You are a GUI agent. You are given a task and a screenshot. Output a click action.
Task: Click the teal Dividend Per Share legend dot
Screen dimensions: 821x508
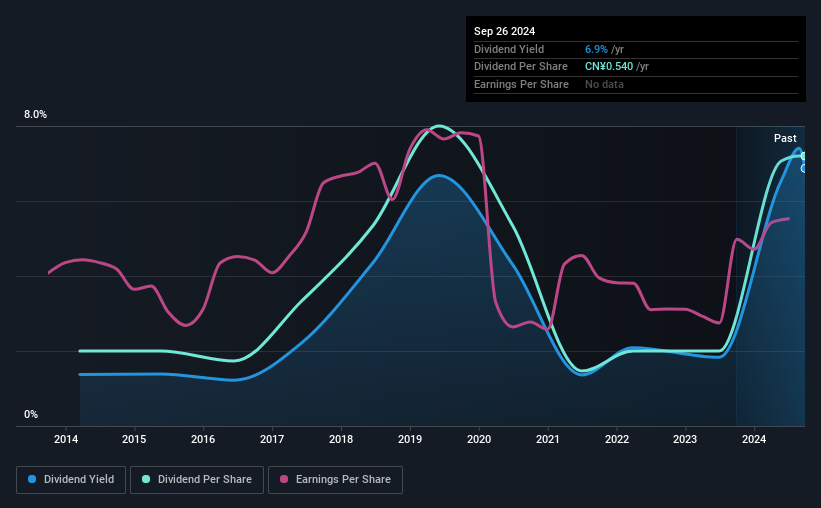point(146,479)
